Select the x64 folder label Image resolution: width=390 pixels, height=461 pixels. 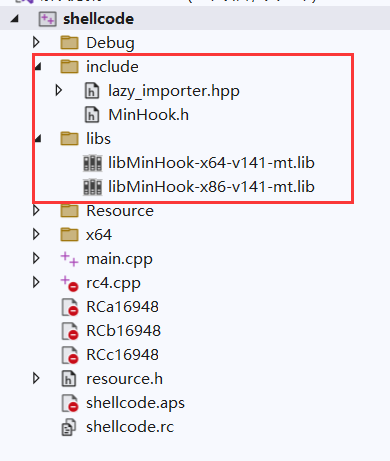(x=99, y=235)
